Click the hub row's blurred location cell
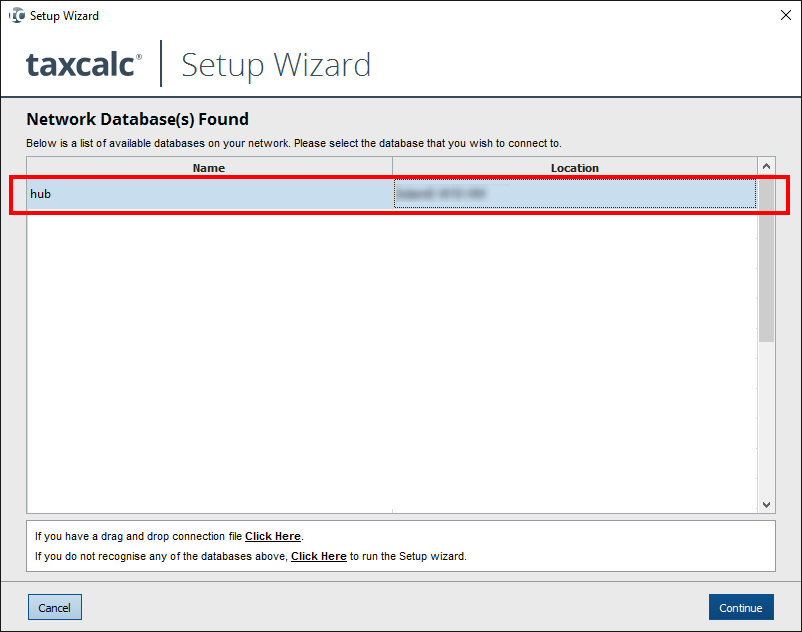Image resolution: width=802 pixels, height=632 pixels. [575, 194]
